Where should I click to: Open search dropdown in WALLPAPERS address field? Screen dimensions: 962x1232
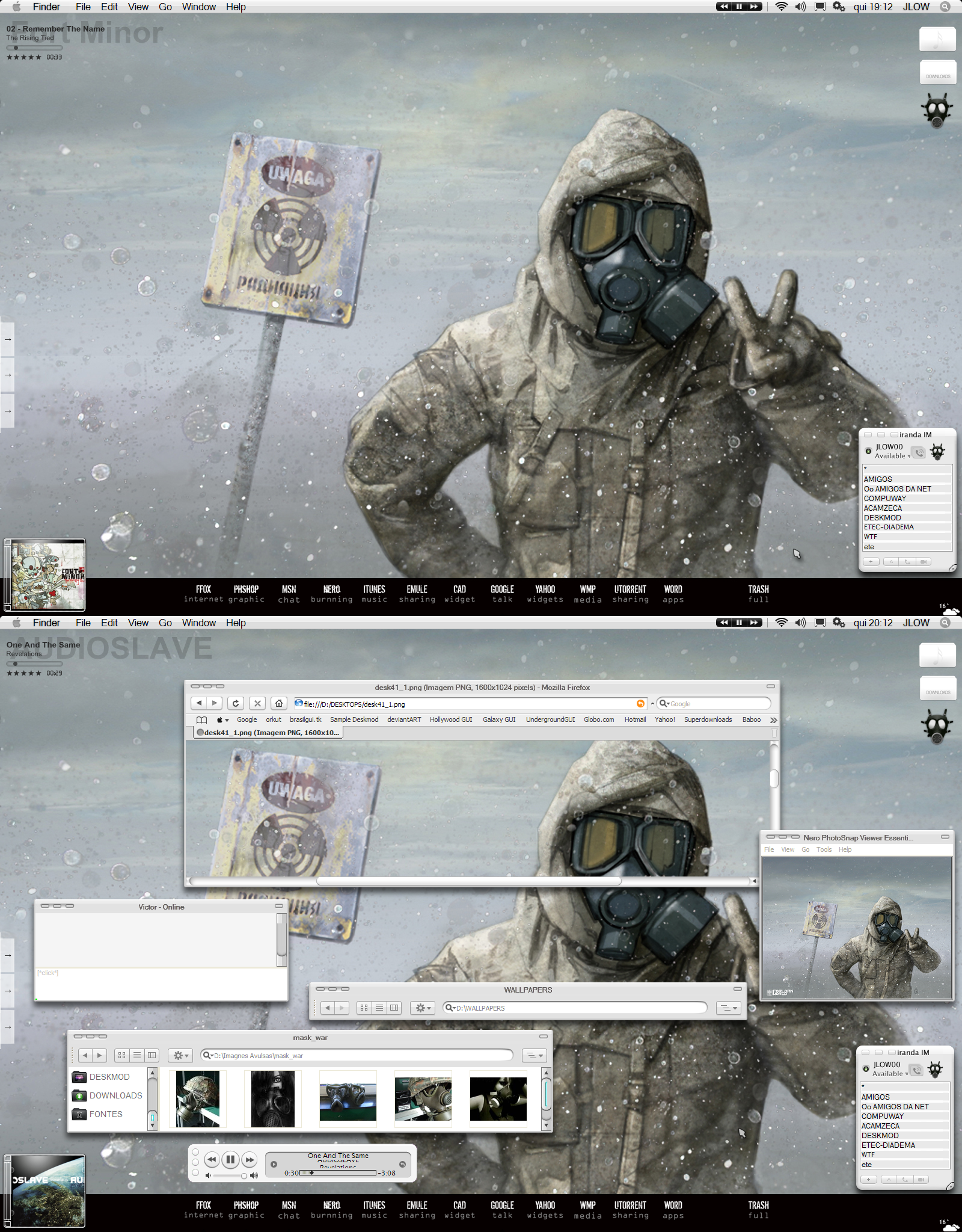point(450,1008)
